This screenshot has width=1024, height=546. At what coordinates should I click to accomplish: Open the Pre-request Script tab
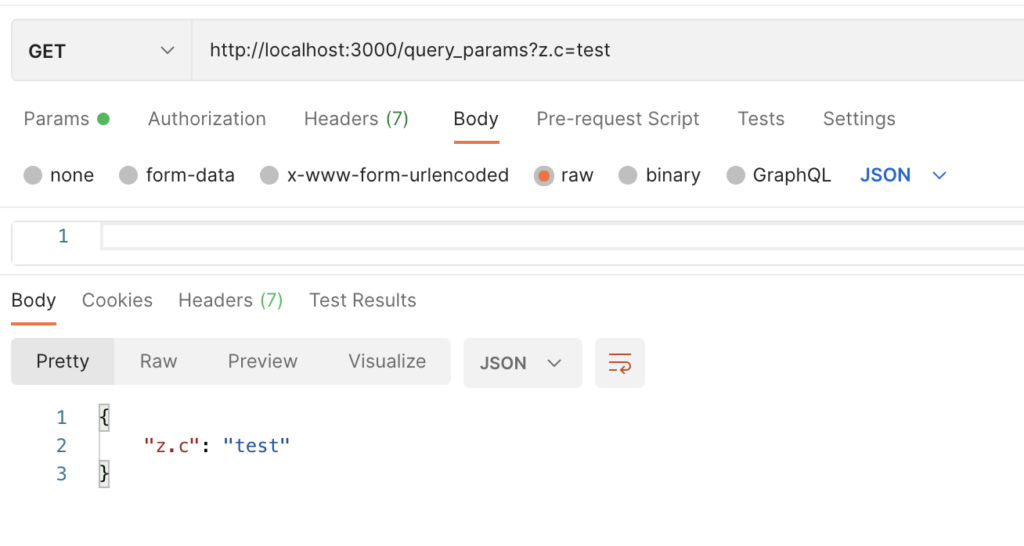(x=618, y=119)
